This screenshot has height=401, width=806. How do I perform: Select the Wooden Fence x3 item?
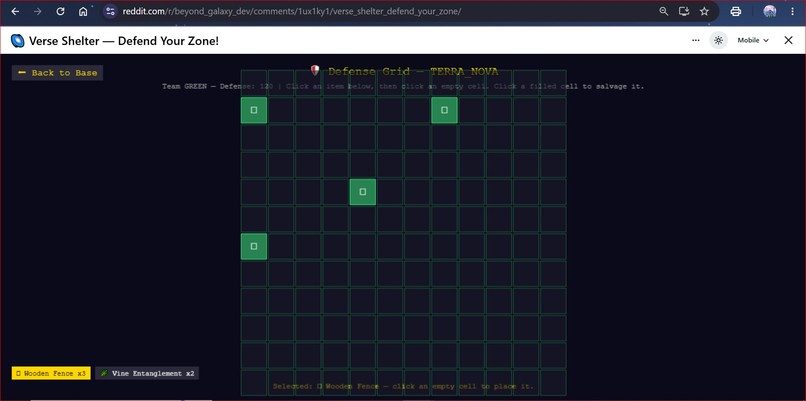51,373
